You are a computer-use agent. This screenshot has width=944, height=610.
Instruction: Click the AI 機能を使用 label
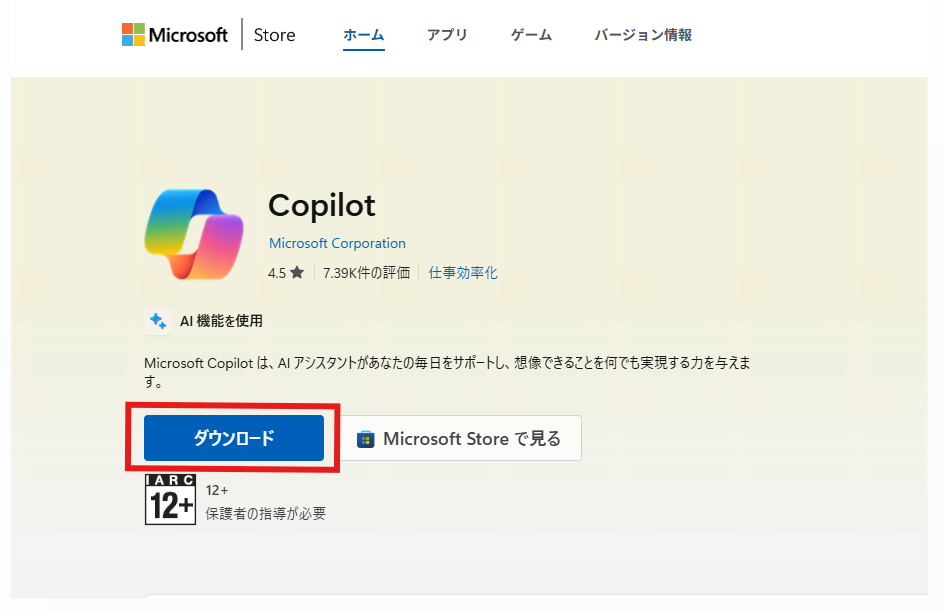click(x=221, y=321)
